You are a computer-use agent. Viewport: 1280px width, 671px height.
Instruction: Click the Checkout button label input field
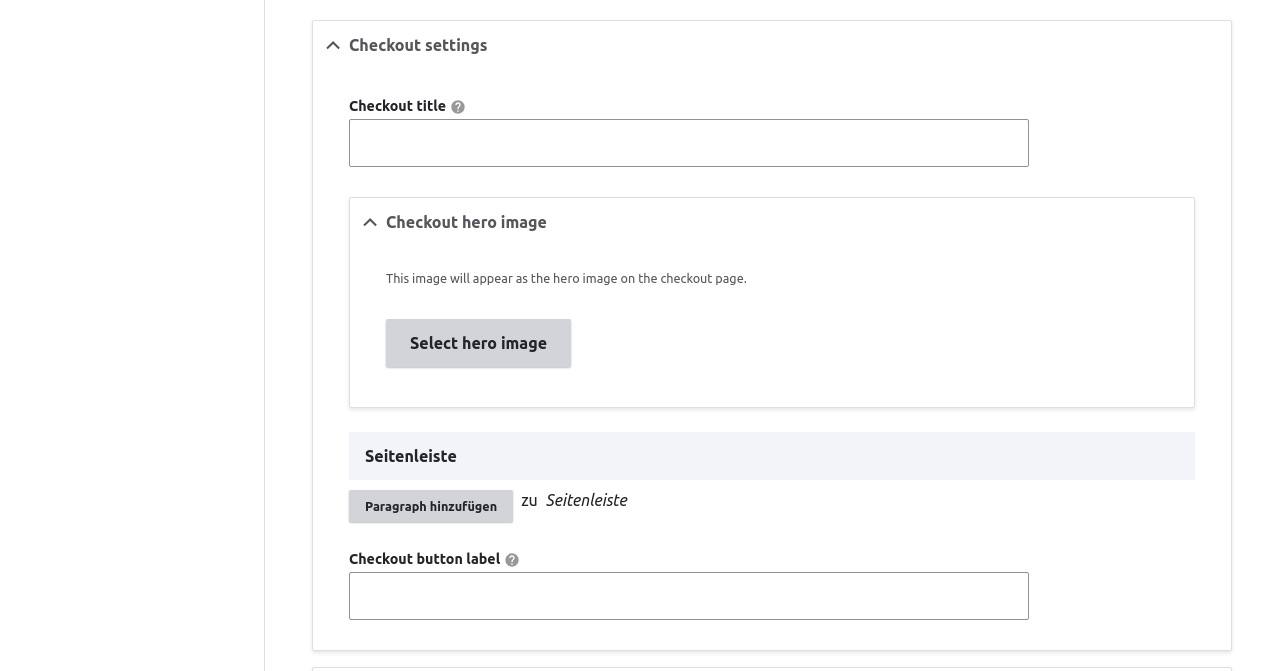pos(688,596)
